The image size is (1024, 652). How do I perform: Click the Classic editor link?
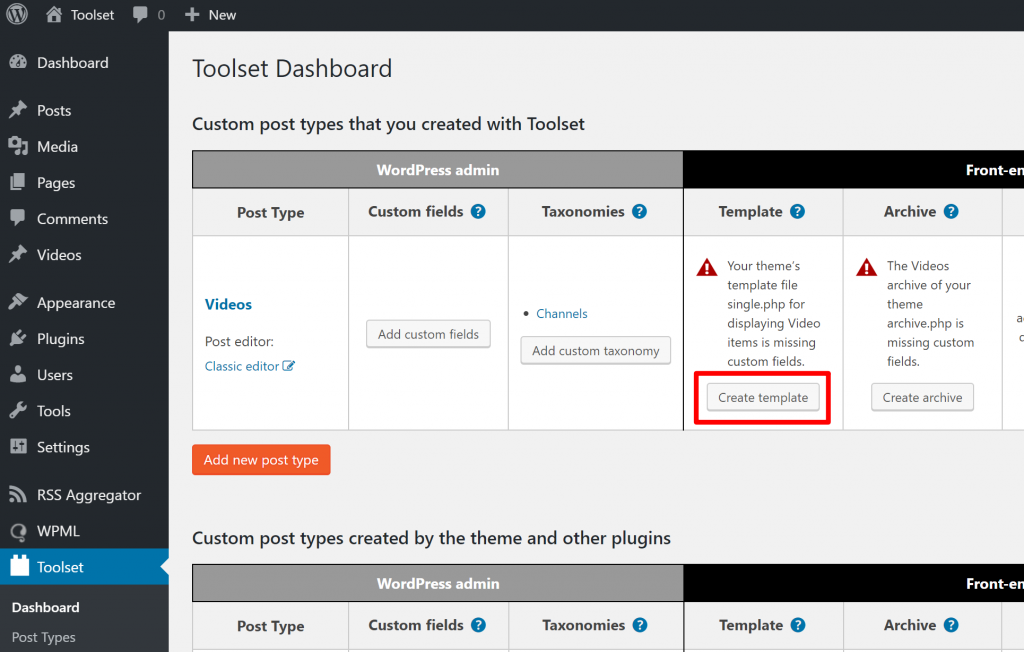coord(242,366)
